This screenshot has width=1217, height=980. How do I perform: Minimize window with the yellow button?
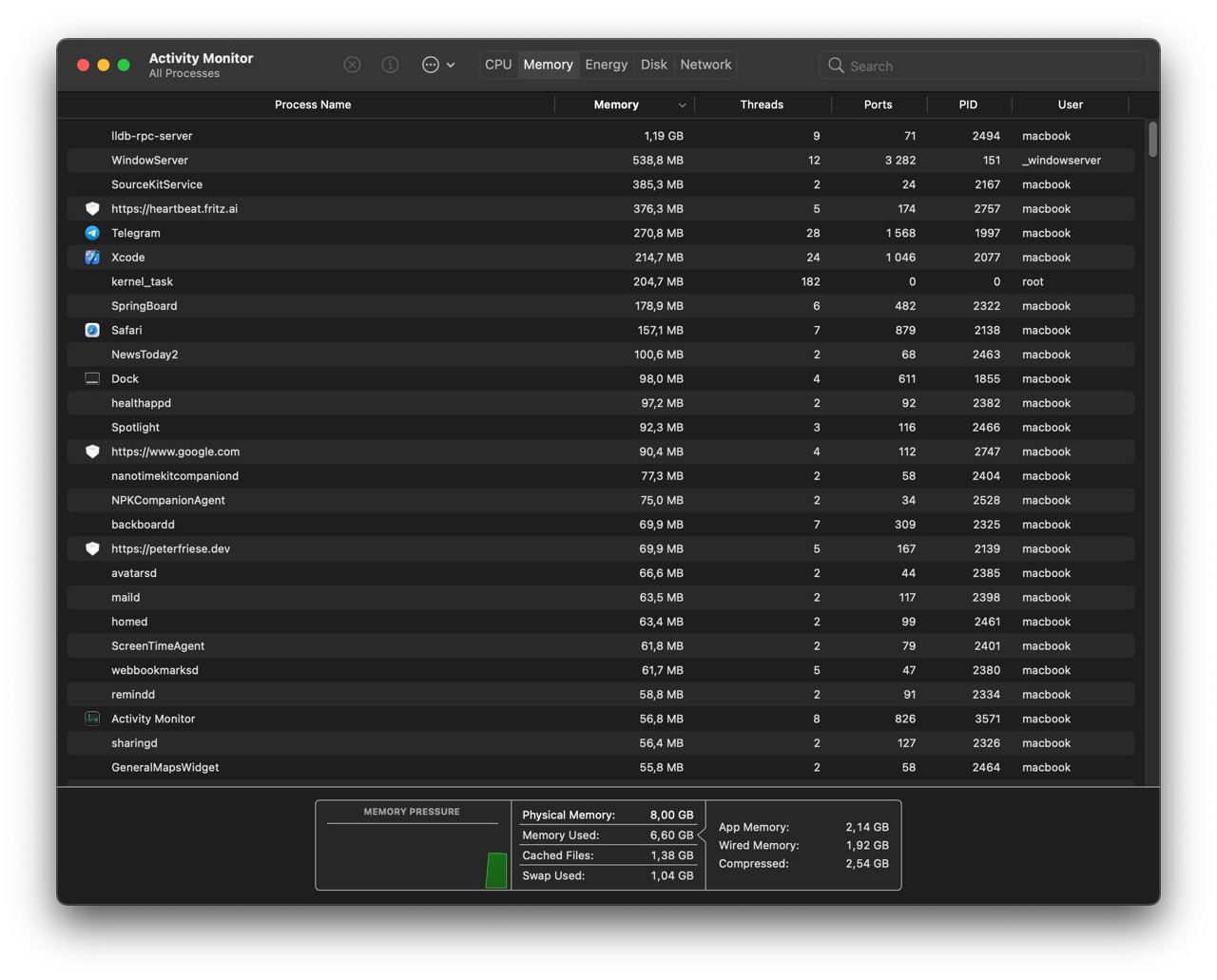[x=104, y=65]
